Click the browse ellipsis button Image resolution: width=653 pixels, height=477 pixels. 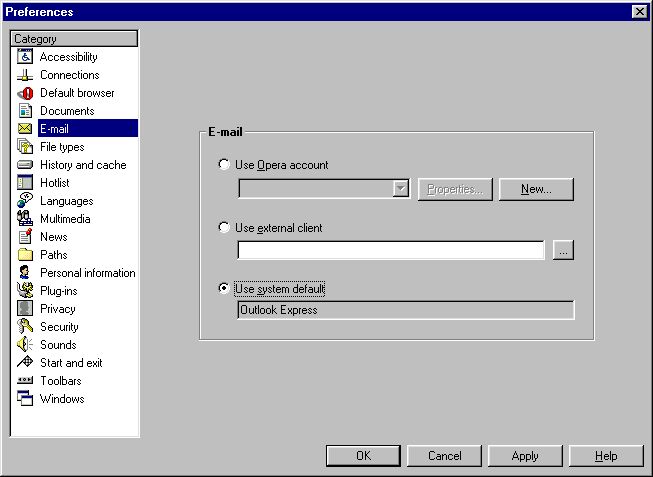[563, 250]
